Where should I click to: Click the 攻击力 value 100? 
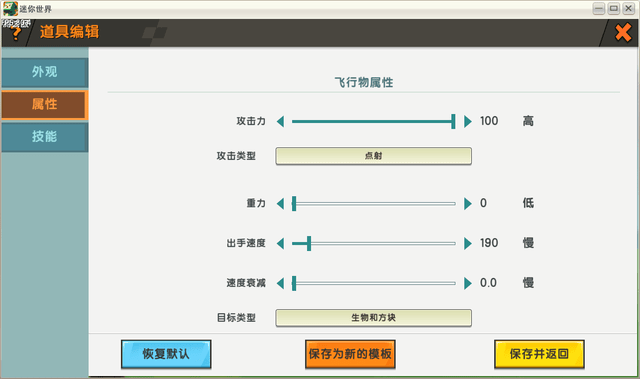click(x=489, y=121)
